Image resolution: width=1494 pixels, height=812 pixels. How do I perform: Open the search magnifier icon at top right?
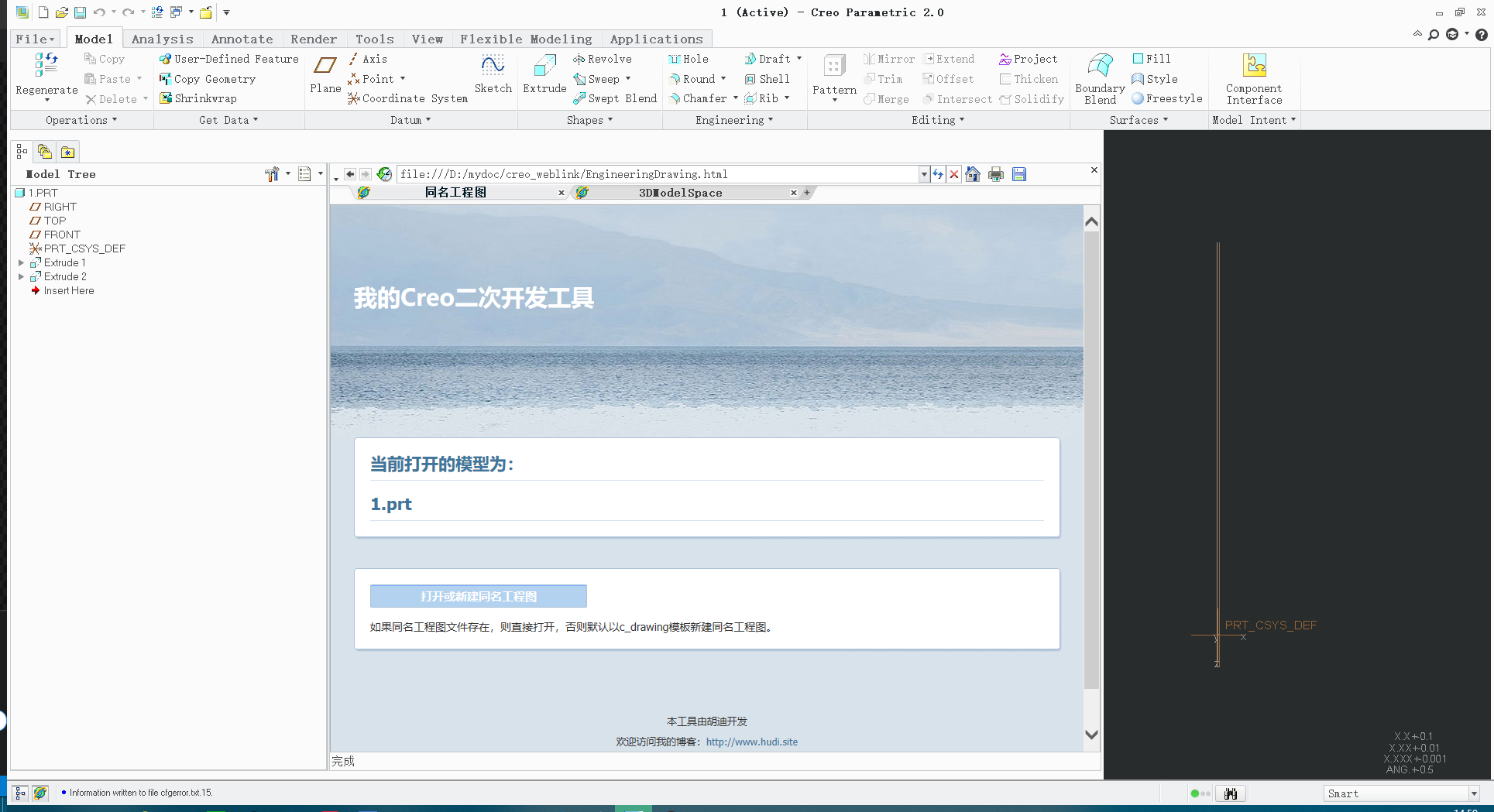(1434, 35)
